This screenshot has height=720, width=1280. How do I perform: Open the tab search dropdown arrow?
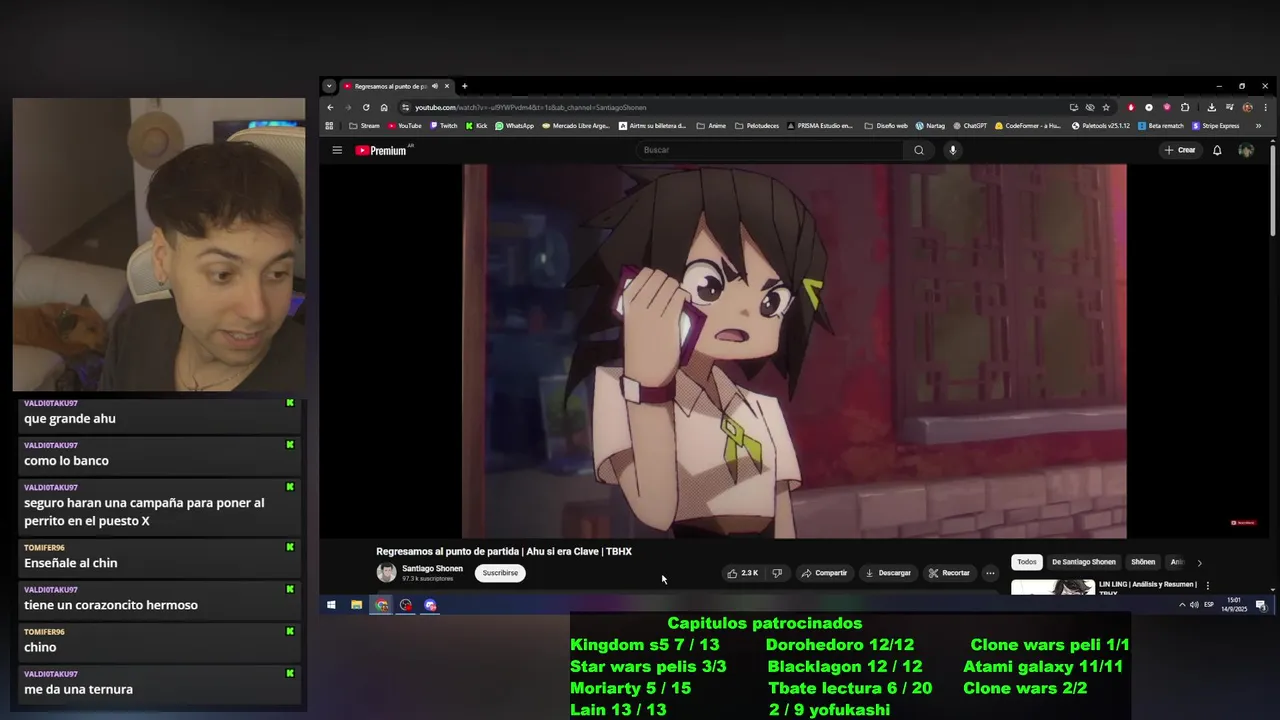(x=329, y=86)
